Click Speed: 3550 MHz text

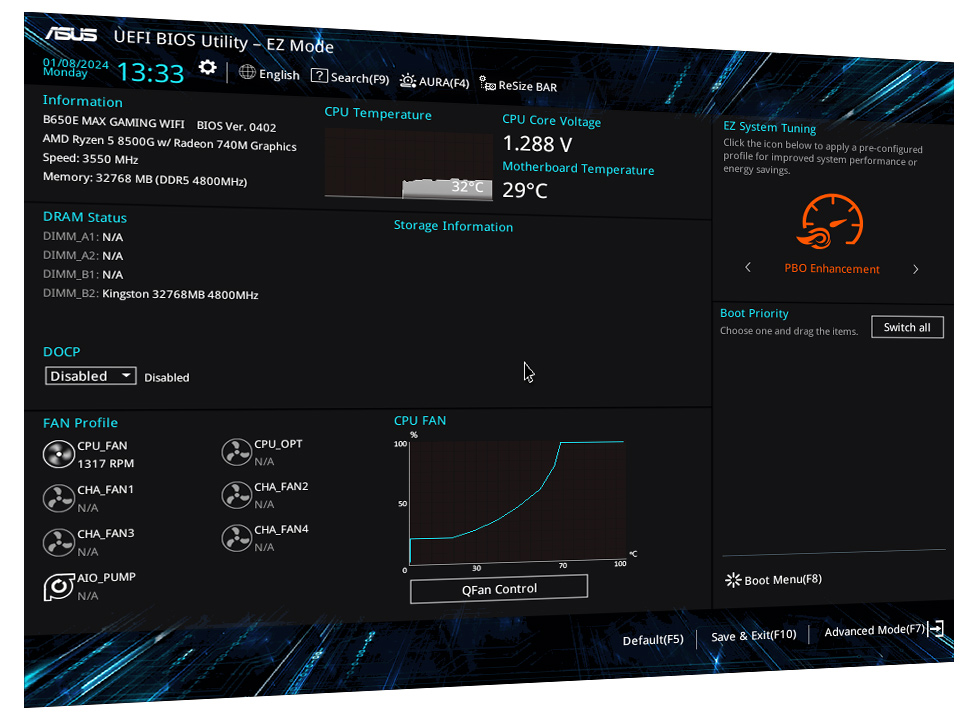(x=90, y=159)
